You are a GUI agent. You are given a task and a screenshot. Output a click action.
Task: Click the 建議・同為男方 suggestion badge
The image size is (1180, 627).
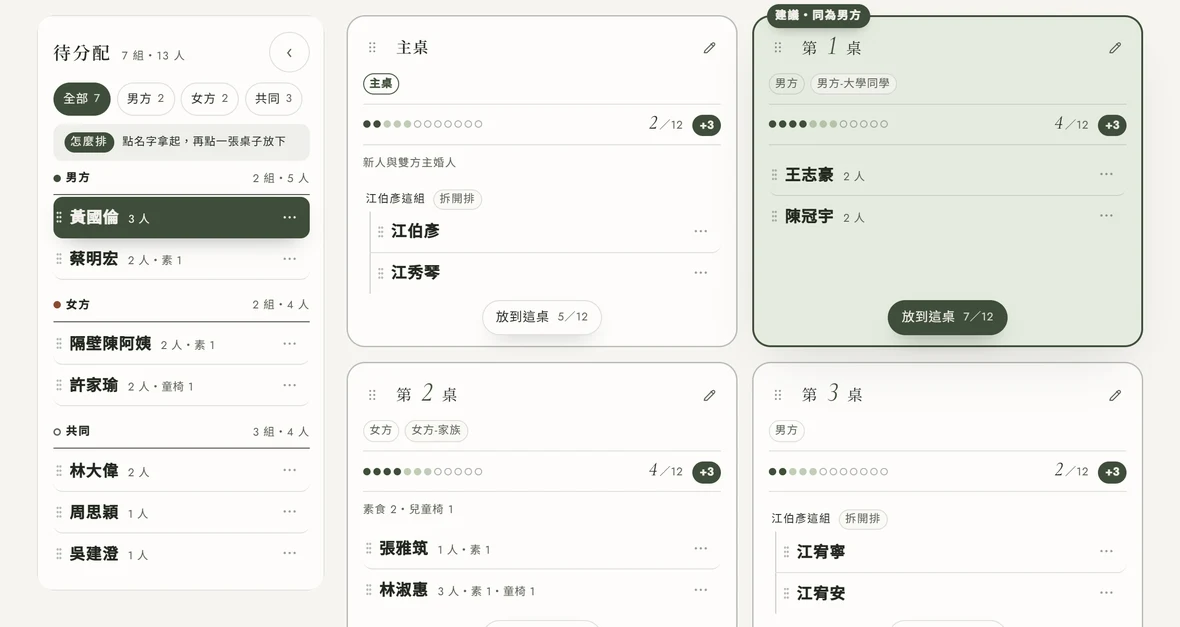click(x=818, y=15)
